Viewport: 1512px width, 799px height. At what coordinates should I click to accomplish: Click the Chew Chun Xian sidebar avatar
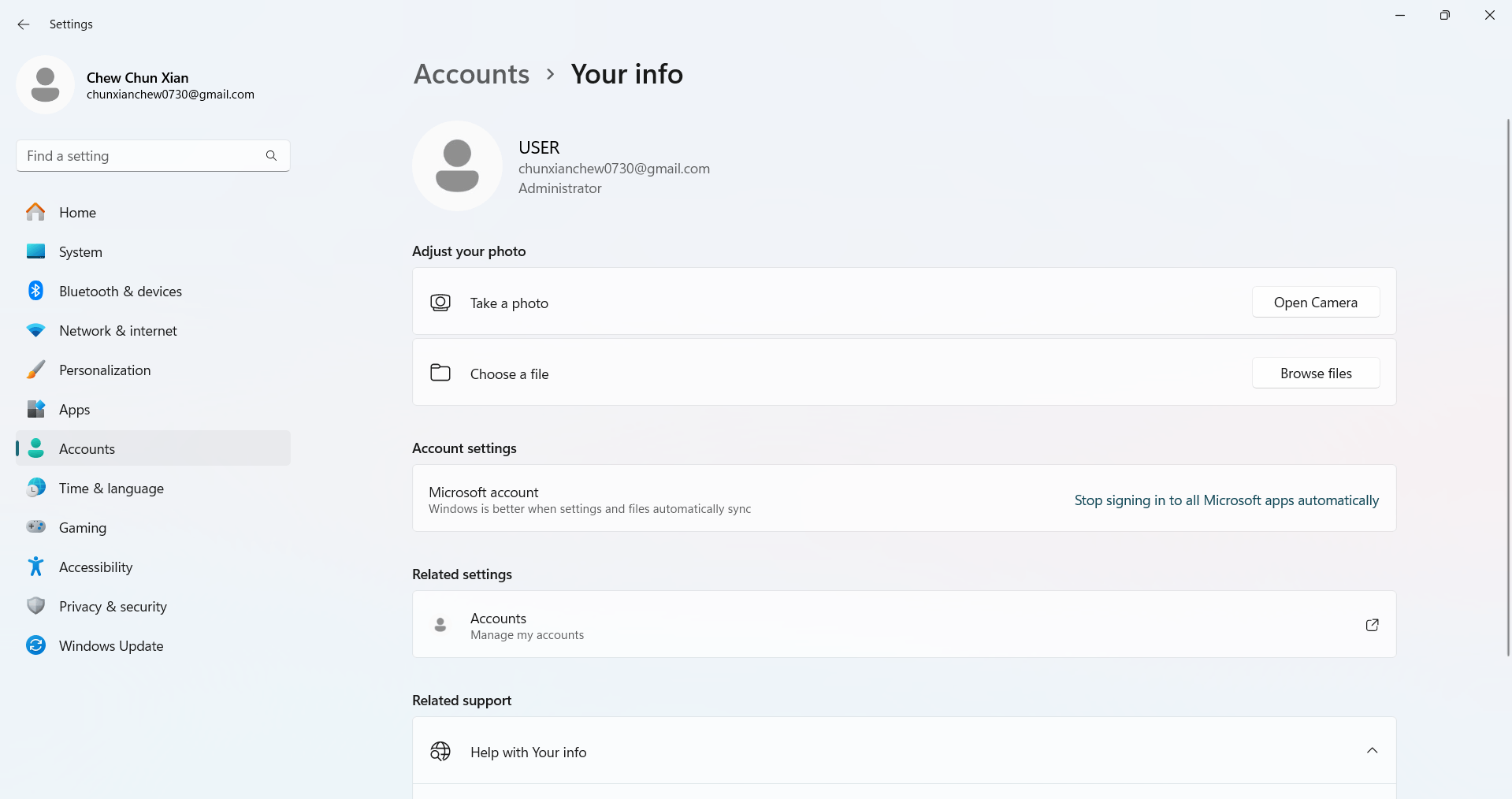[x=45, y=84]
